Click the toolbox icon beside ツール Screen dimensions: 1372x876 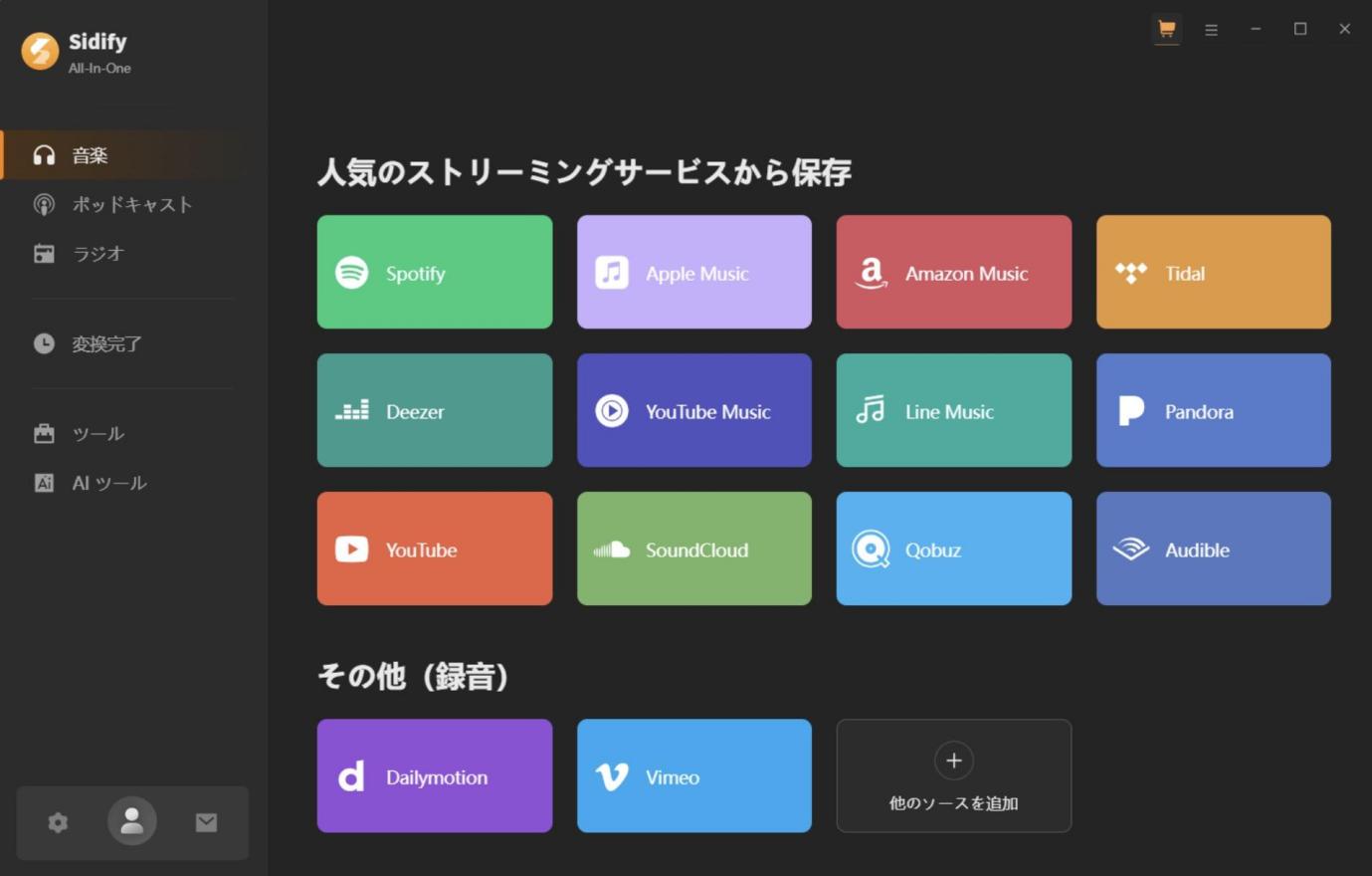tap(44, 433)
